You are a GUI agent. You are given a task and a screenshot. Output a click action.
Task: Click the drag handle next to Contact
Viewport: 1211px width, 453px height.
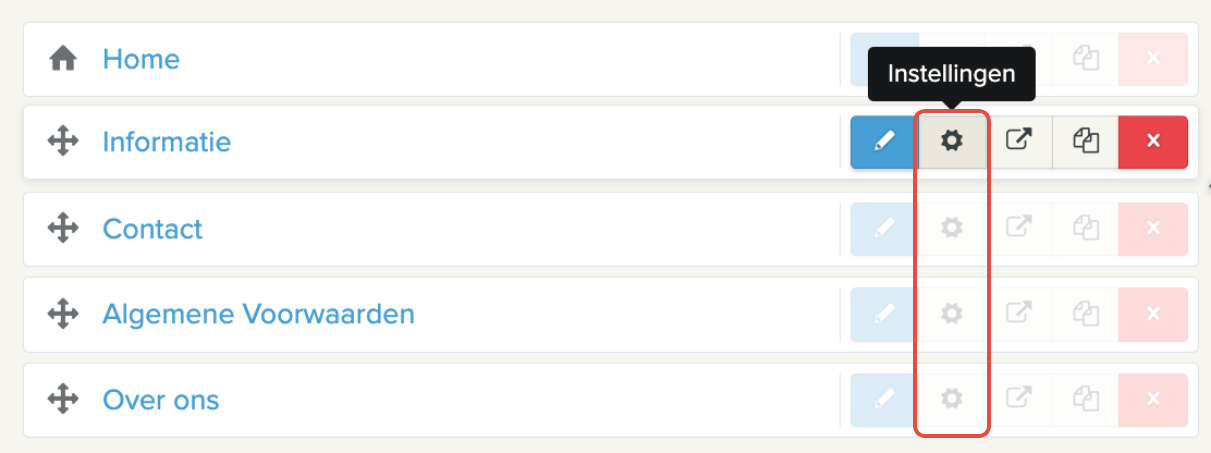[63, 228]
